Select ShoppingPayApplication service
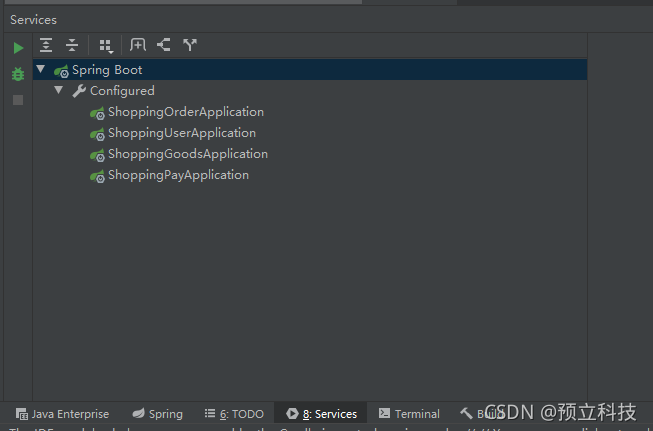Image resolution: width=653 pixels, height=431 pixels. pyautogui.click(x=178, y=175)
